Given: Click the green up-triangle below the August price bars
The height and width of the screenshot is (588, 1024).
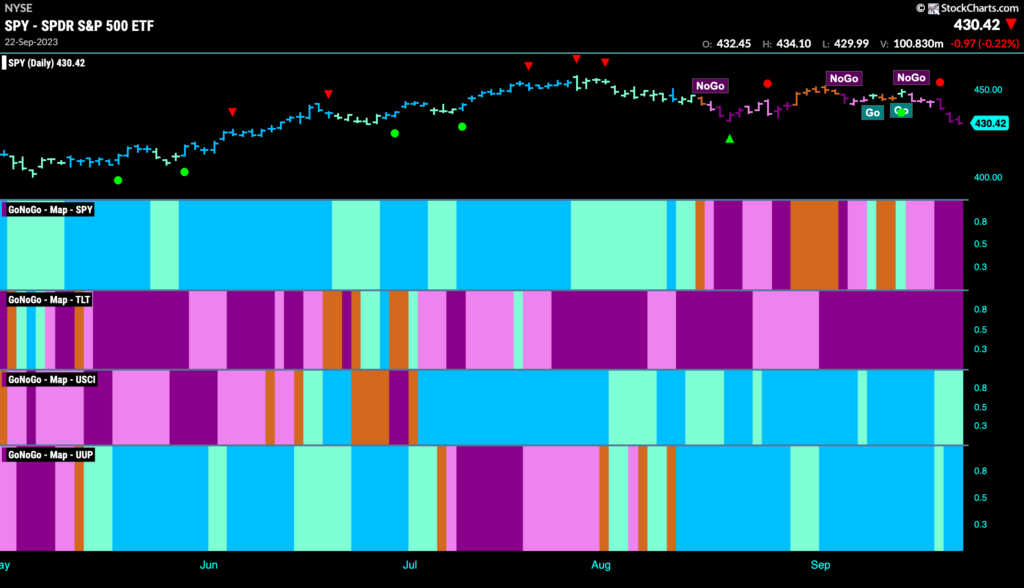Looking at the screenshot, I should tap(729, 139).
